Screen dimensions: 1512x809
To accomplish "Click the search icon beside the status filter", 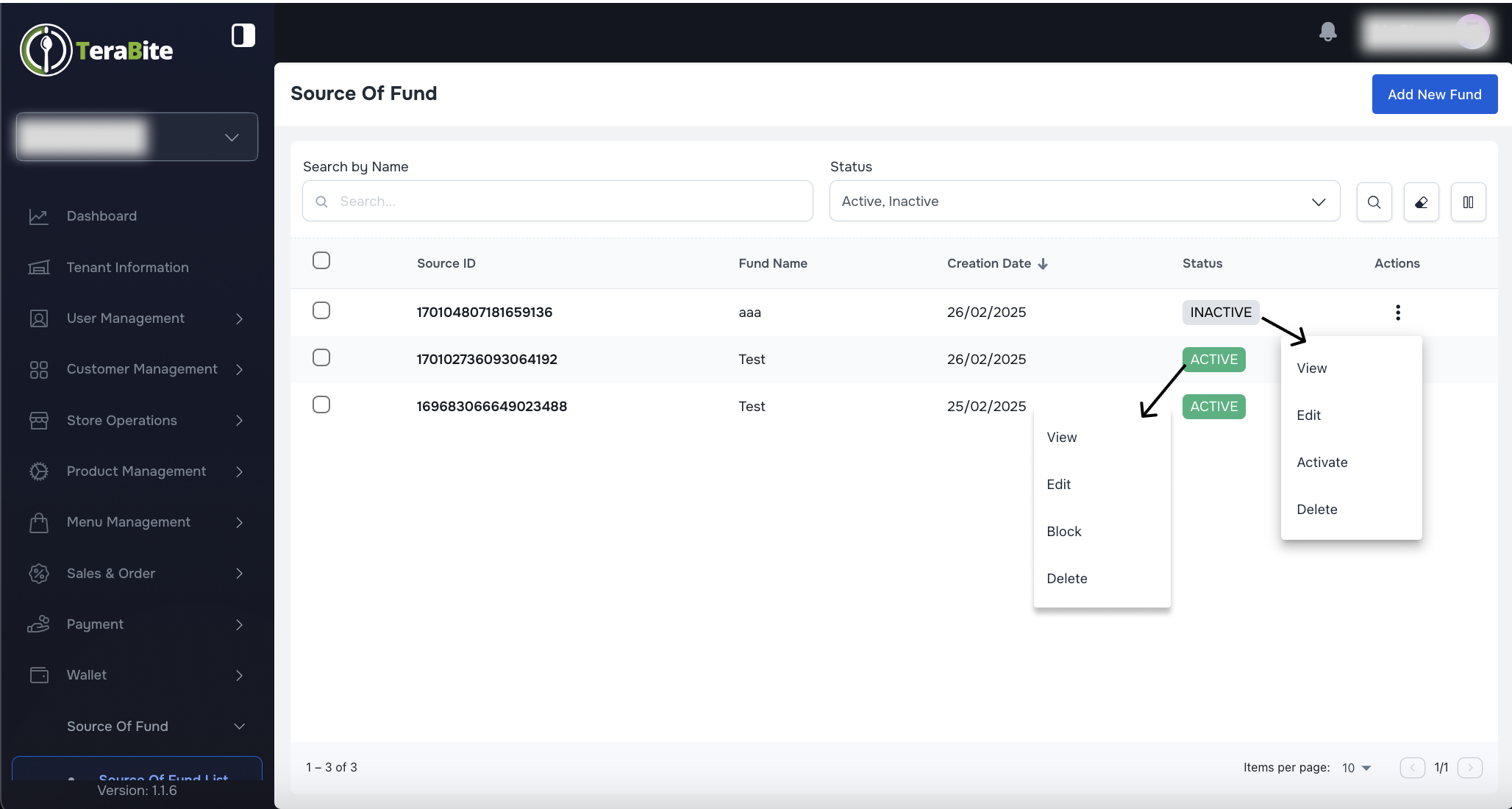I will pyautogui.click(x=1374, y=202).
